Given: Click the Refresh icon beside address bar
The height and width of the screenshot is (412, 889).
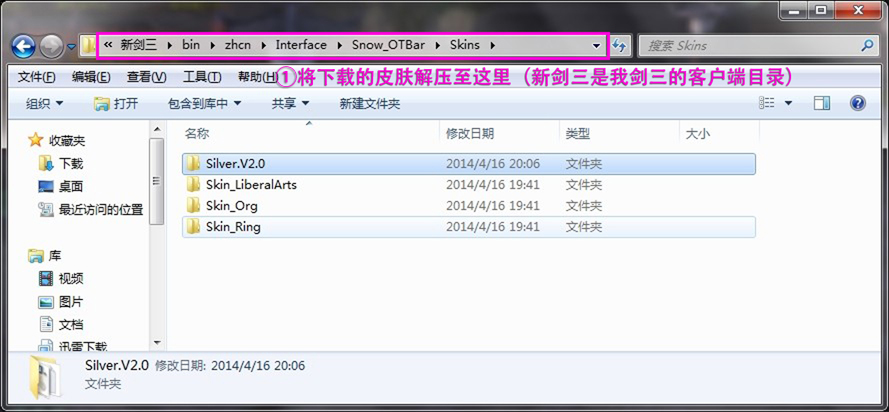Looking at the screenshot, I should click(x=619, y=46).
